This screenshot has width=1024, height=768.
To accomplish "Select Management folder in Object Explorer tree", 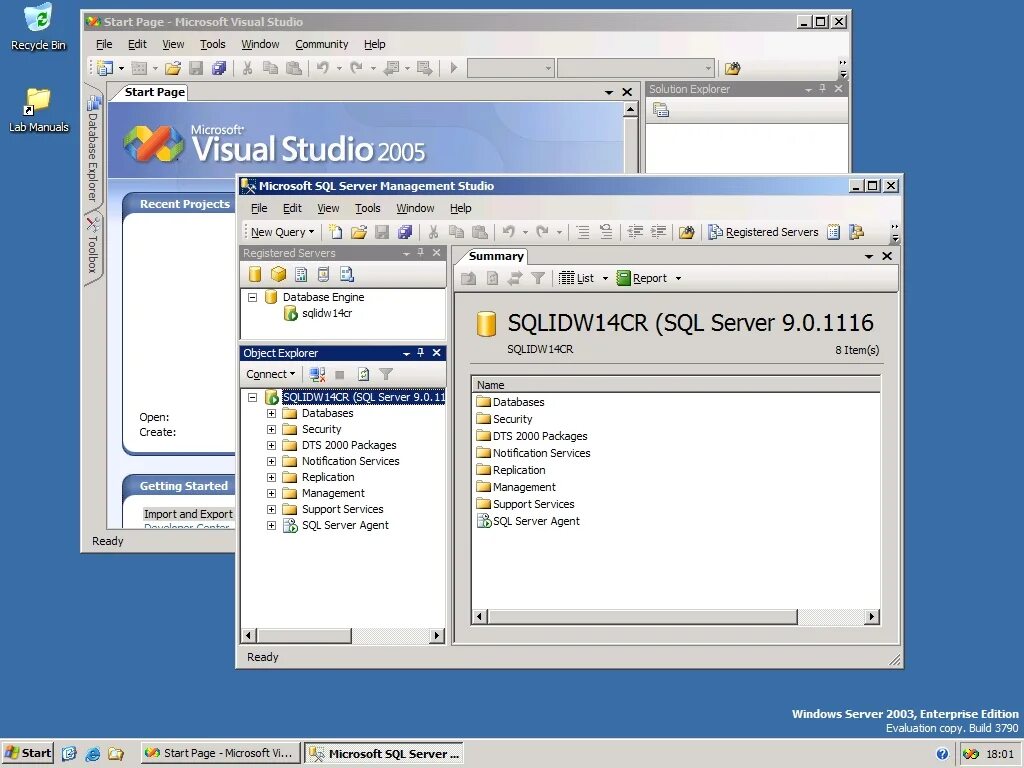I will pyautogui.click(x=333, y=493).
